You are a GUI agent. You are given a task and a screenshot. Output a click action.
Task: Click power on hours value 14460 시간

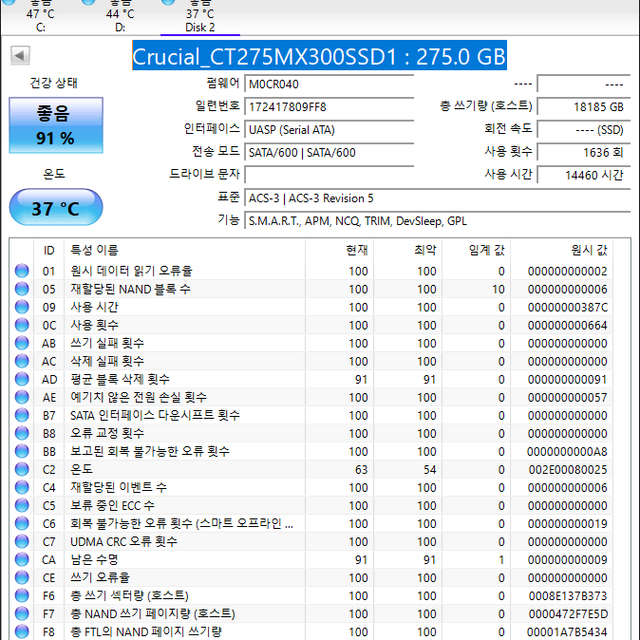click(584, 175)
